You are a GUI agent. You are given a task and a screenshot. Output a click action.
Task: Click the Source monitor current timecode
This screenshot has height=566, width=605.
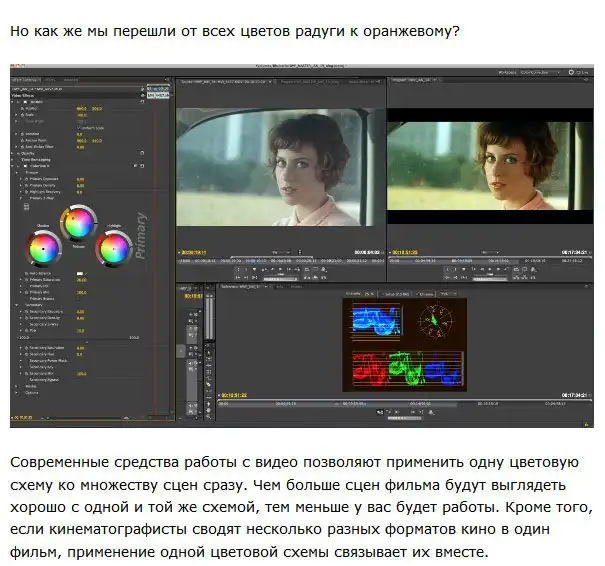coord(193,253)
